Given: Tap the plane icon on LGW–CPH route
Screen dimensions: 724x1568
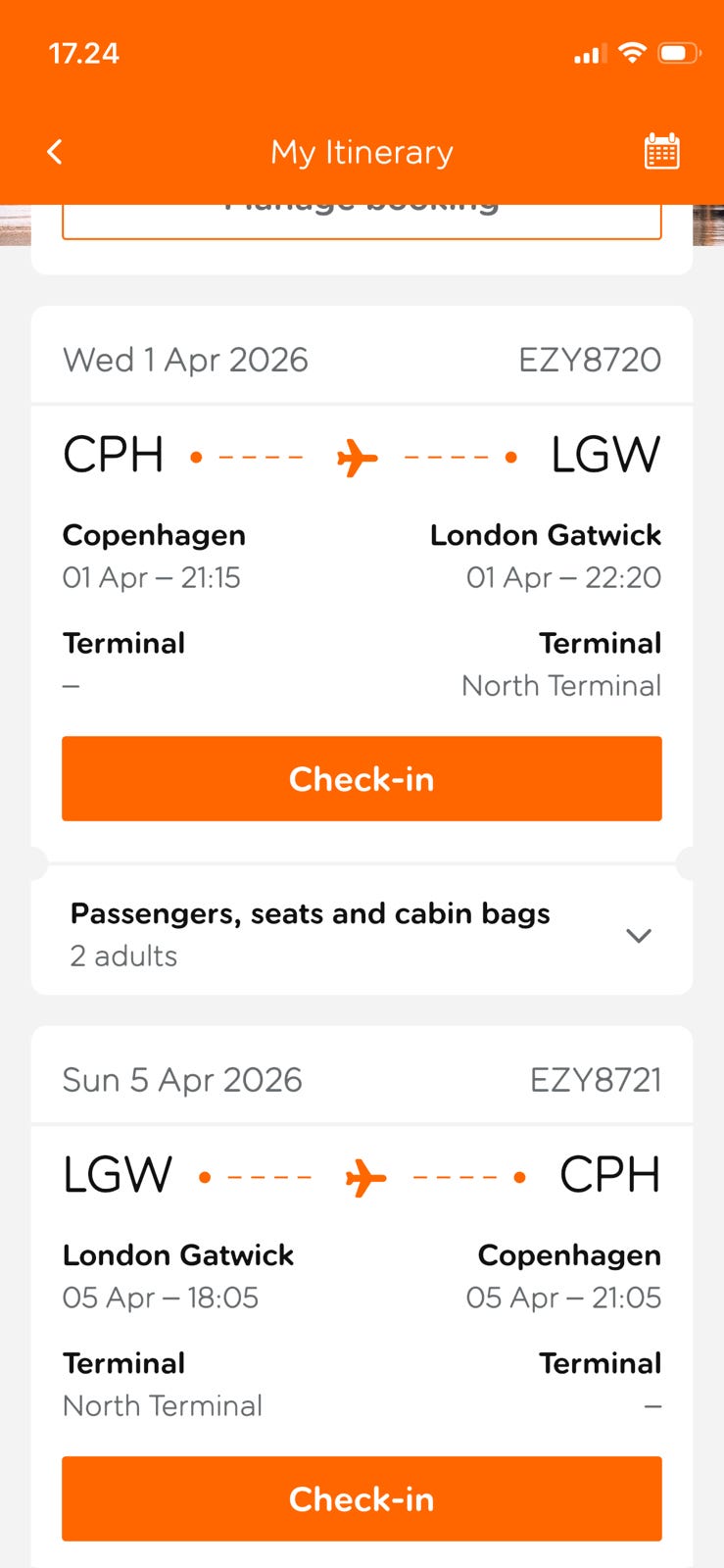Looking at the screenshot, I should (365, 1177).
